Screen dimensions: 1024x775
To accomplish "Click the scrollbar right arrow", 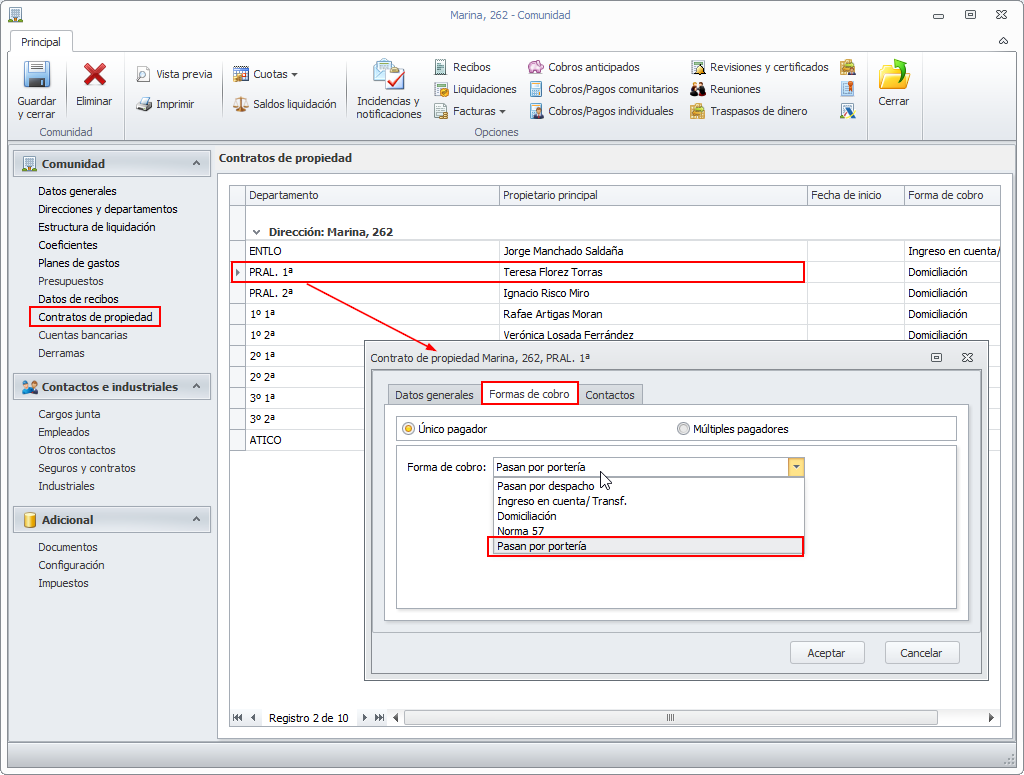I will (x=991, y=718).
